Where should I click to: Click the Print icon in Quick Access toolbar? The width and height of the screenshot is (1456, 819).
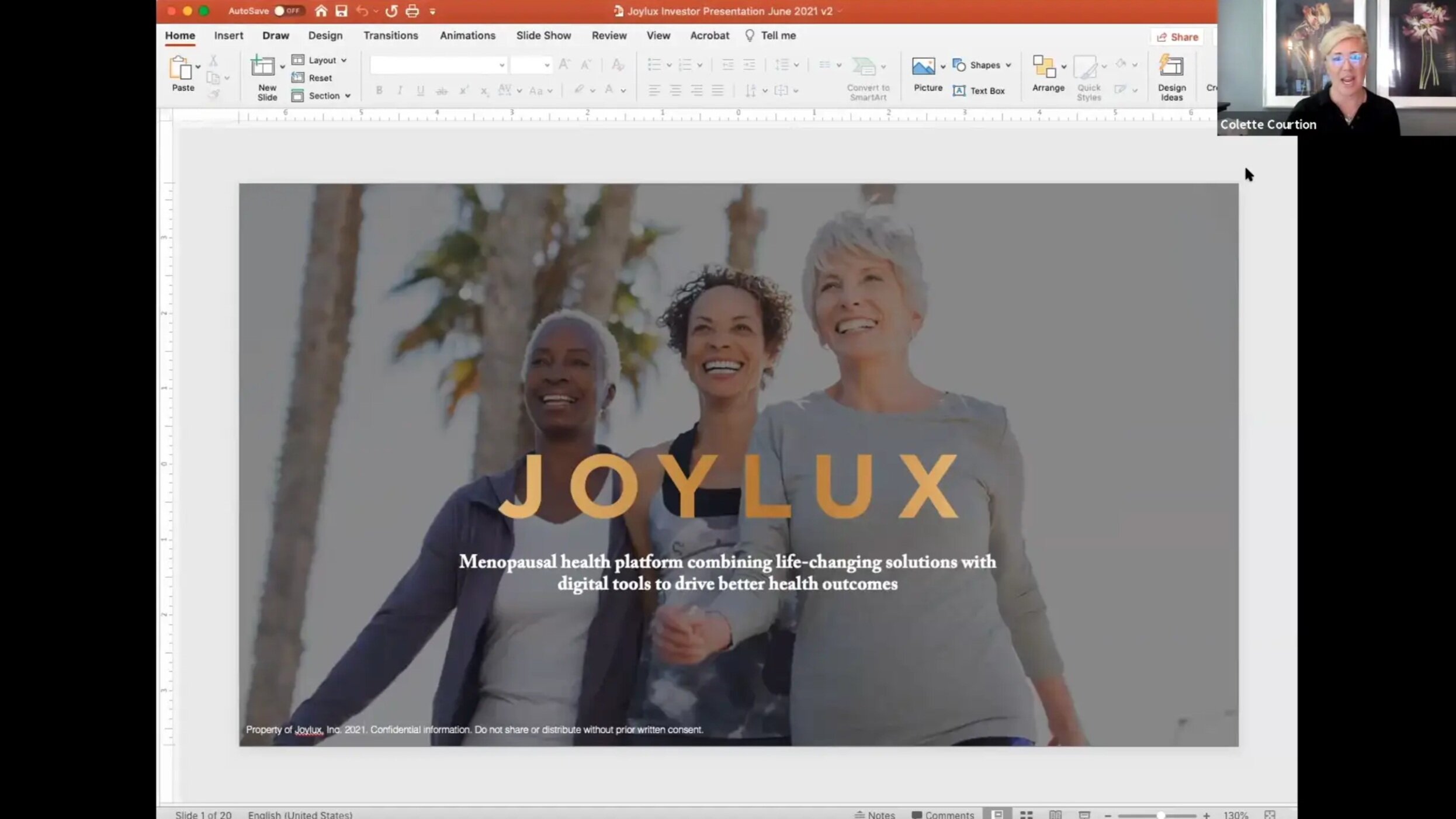click(x=412, y=11)
